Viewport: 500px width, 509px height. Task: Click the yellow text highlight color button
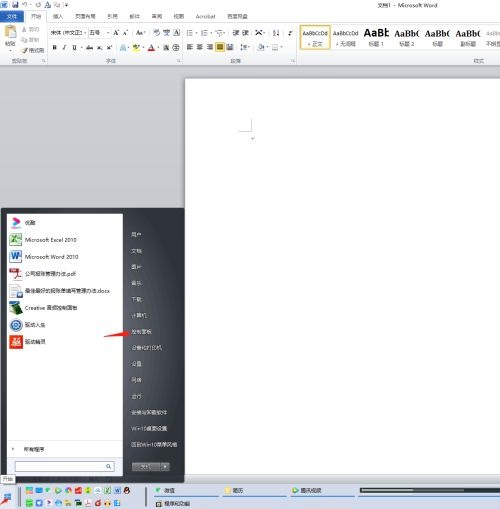point(135,48)
